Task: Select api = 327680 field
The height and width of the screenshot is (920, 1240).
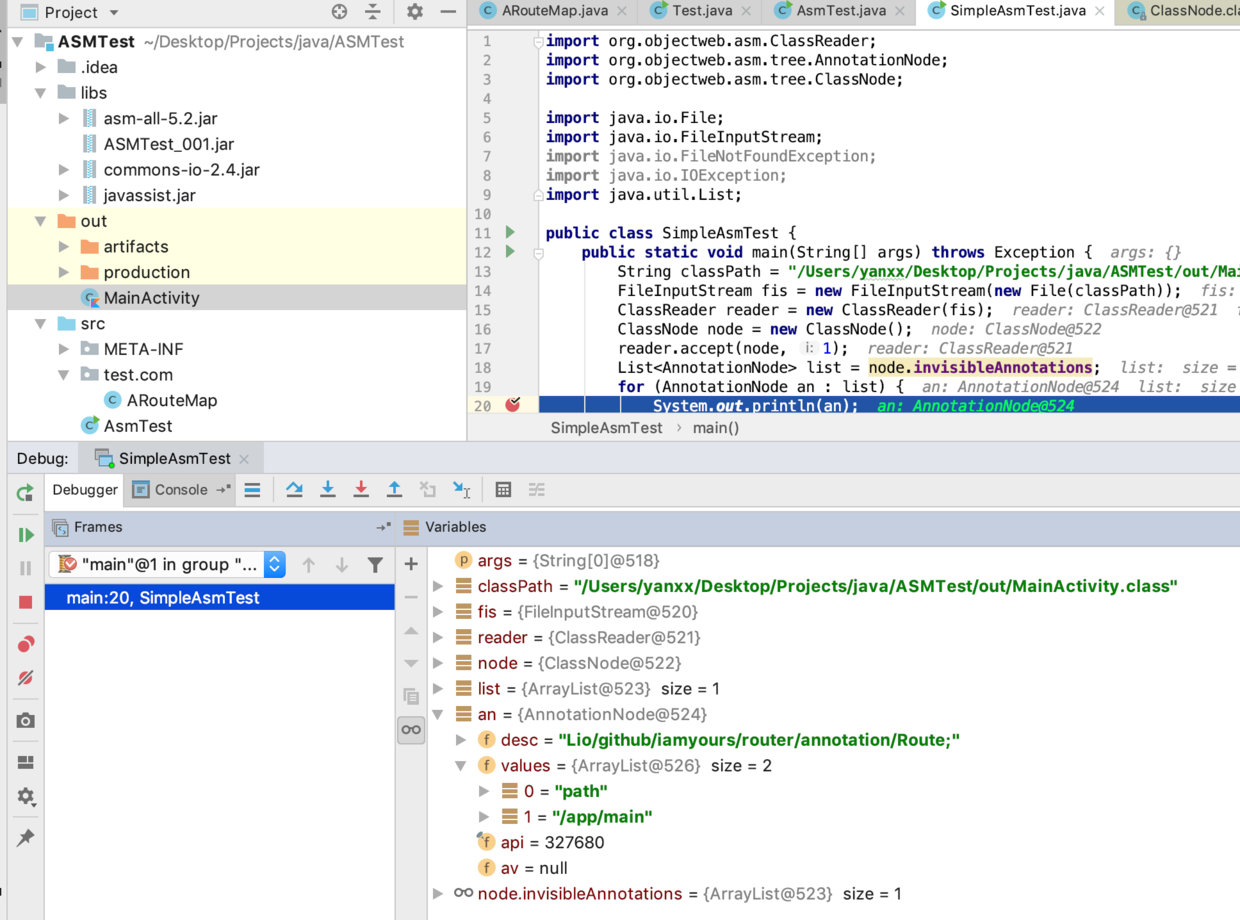Action: click(552, 842)
